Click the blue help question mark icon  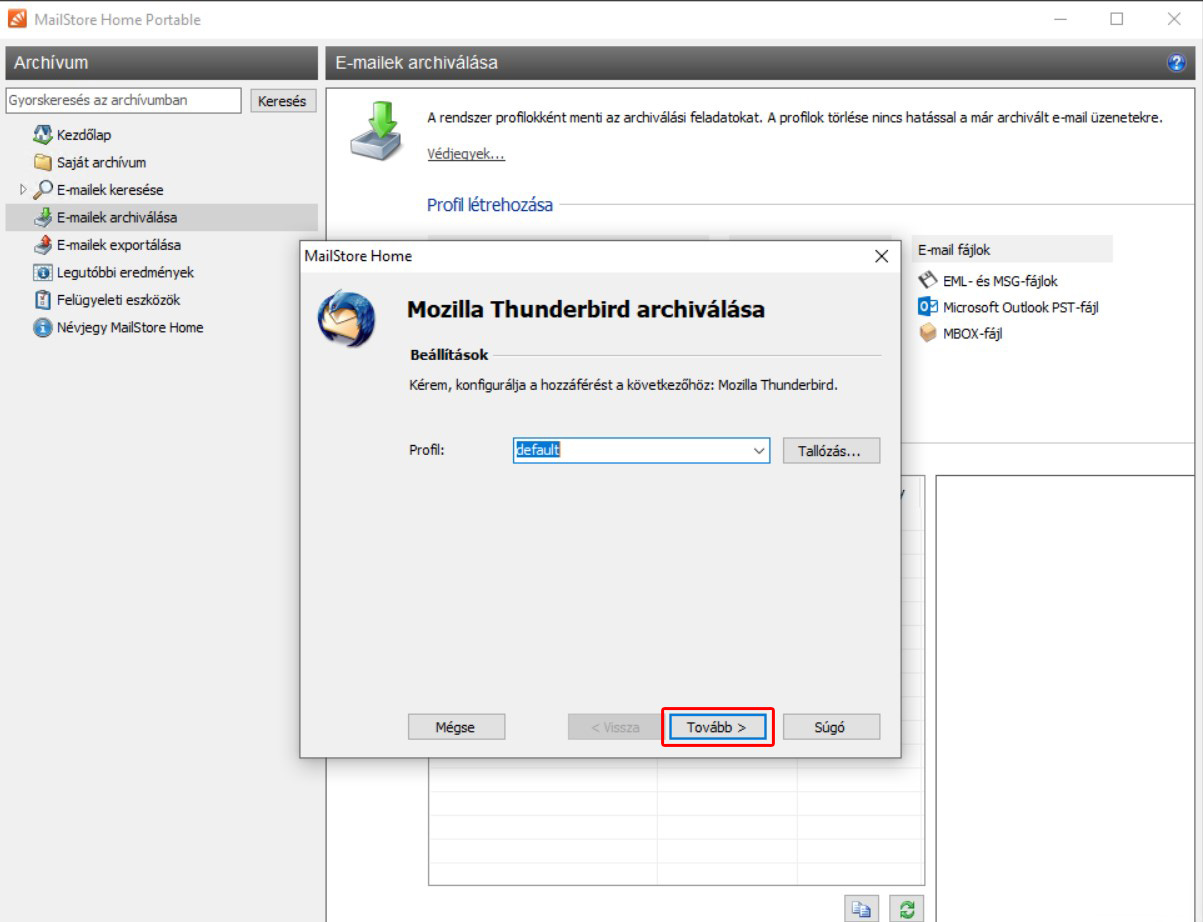click(1176, 63)
